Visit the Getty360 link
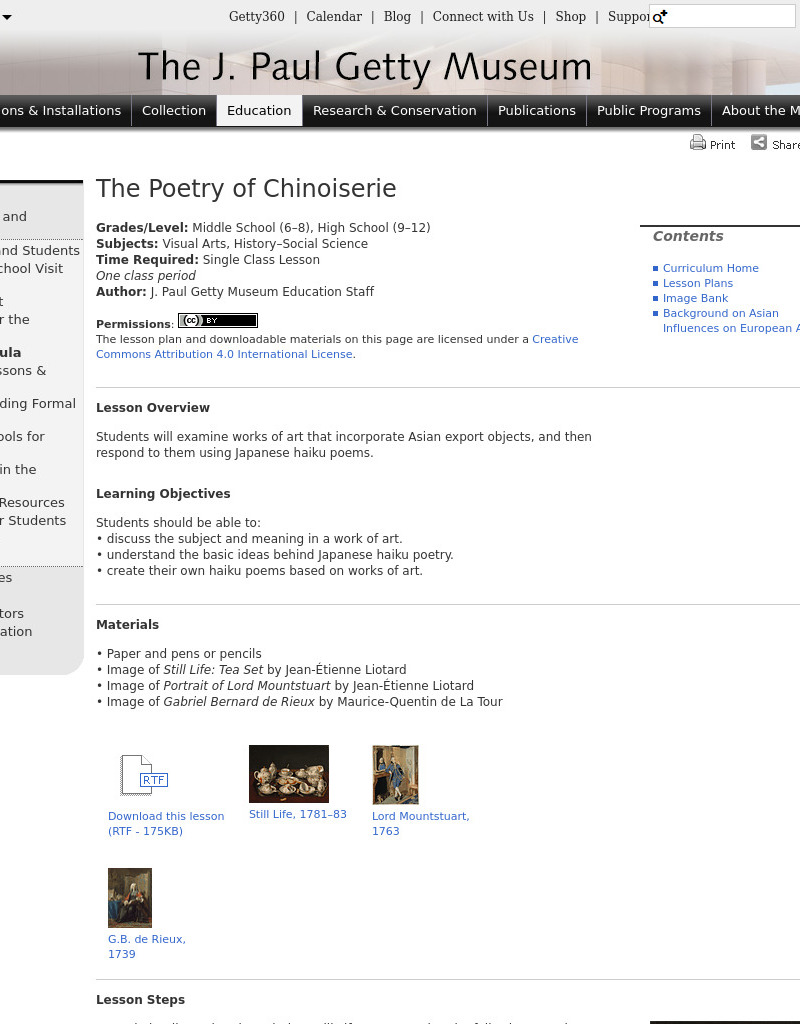Image resolution: width=800 pixels, height=1024 pixels. point(256,17)
